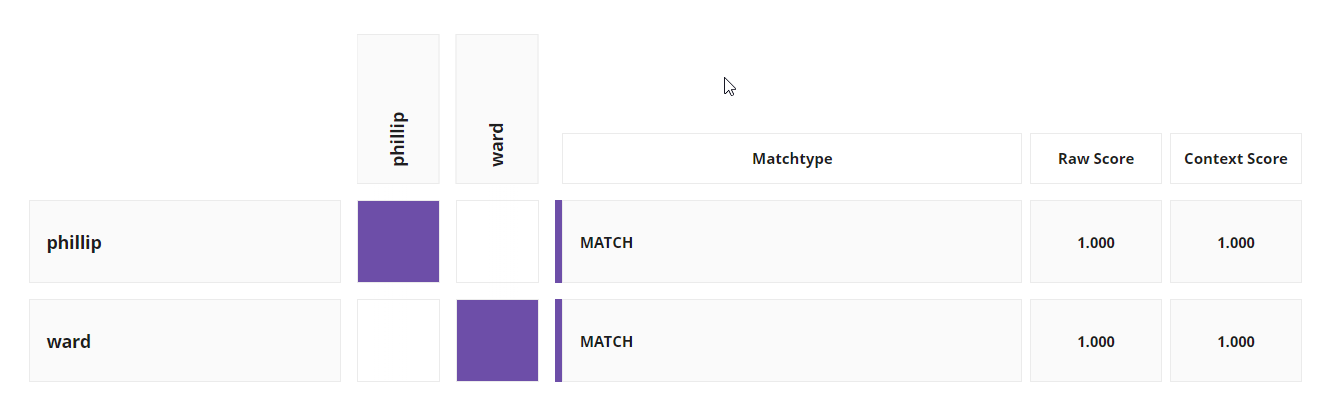Click the ward row raw score 1.000
This screenshot has height=414, width=1333.
tap(1096, 341)
